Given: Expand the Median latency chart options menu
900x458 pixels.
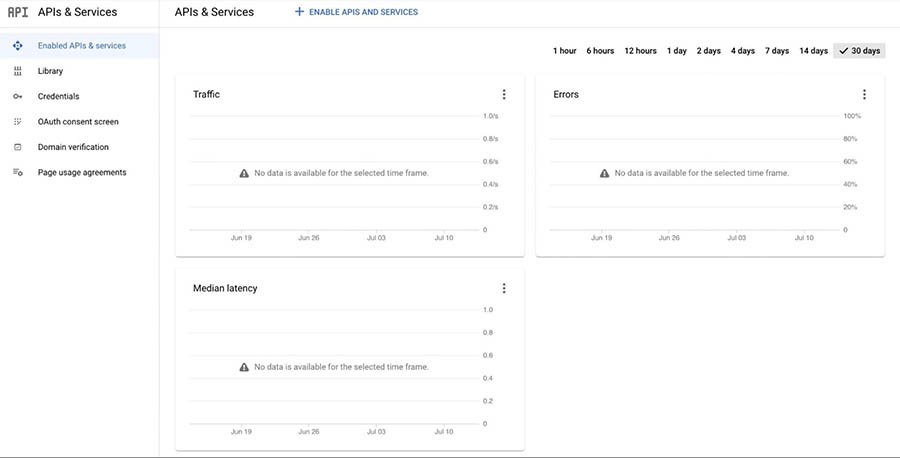Looking at the screenshot, I should [504, 289].
